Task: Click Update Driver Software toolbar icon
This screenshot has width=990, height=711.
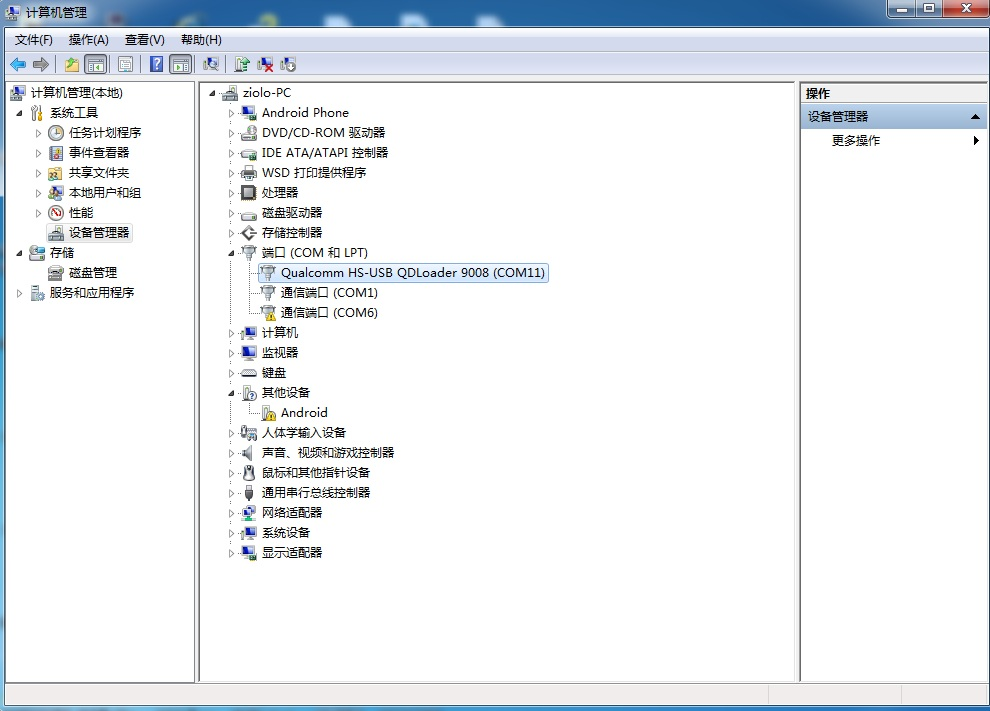Action: click(242, 64)
